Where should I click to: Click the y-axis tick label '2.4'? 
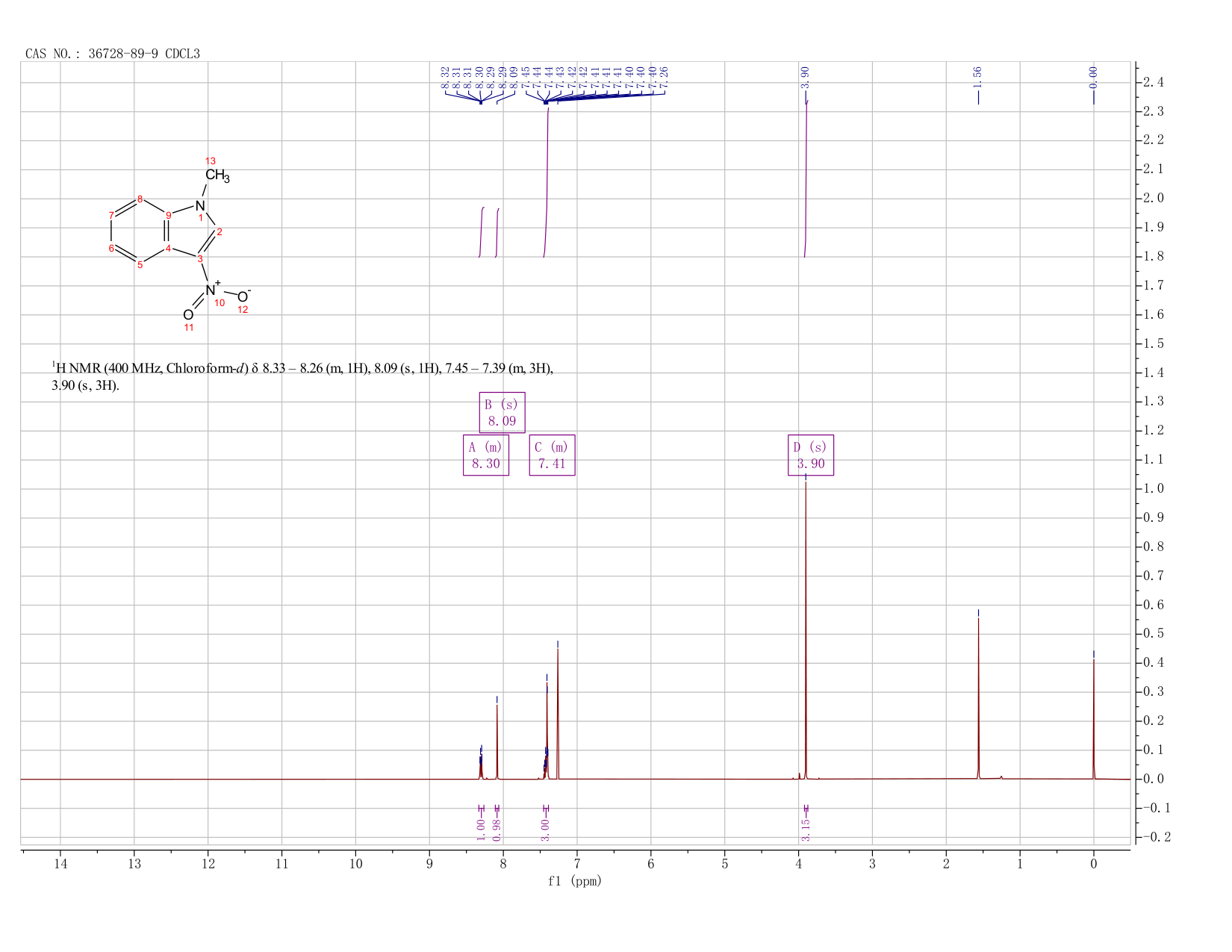point(1154,82)
